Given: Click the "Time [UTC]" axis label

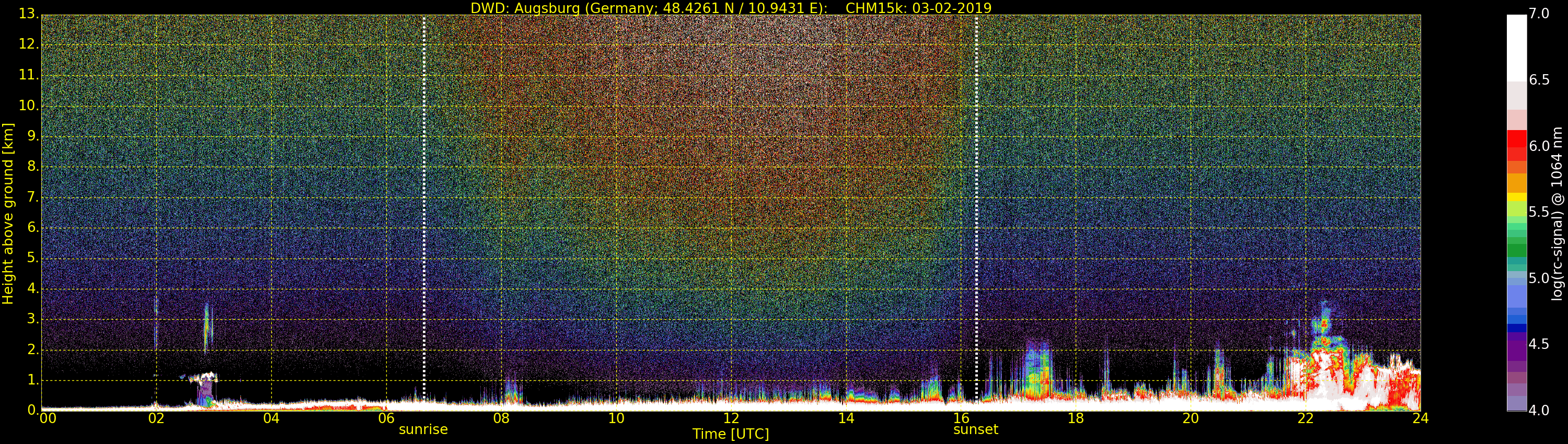Looking at the screenshot, I should tap(731, 434).
